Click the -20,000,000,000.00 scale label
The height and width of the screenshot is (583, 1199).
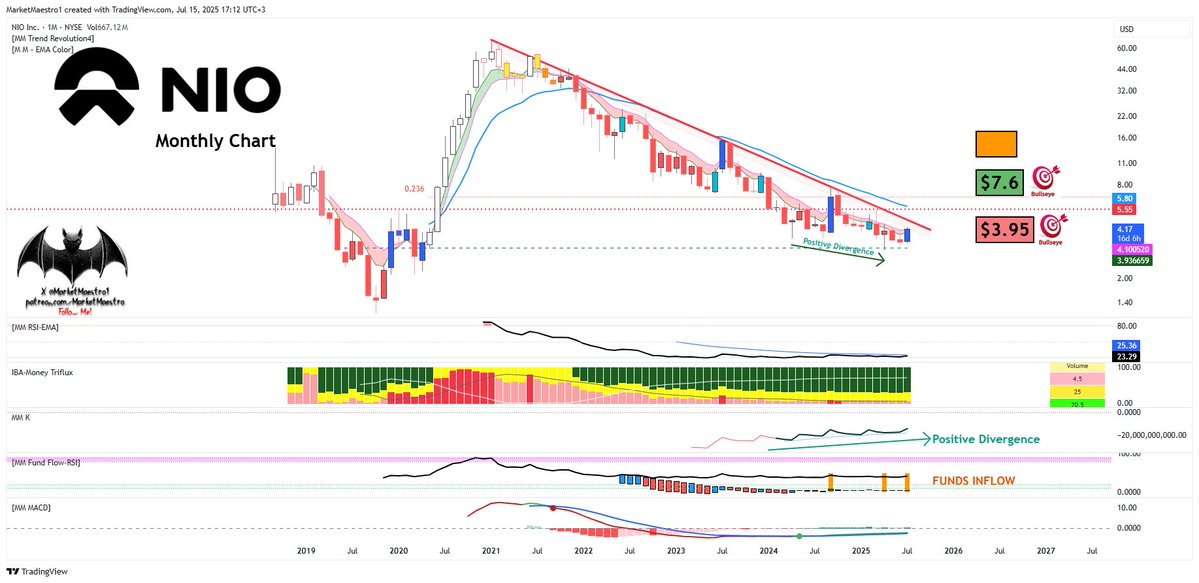(1150, 435)
